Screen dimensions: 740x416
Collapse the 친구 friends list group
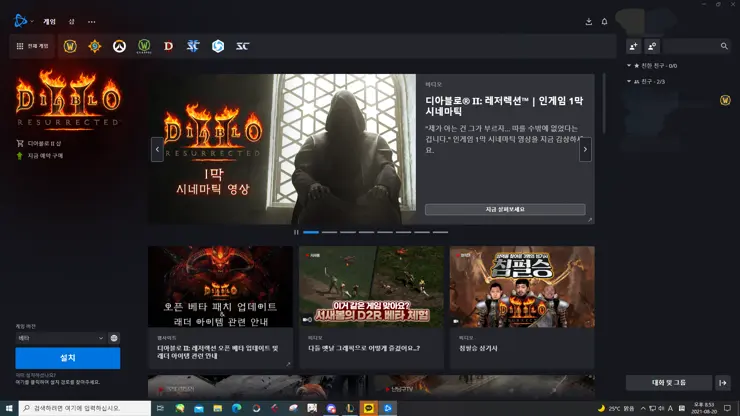click(629, 81)
